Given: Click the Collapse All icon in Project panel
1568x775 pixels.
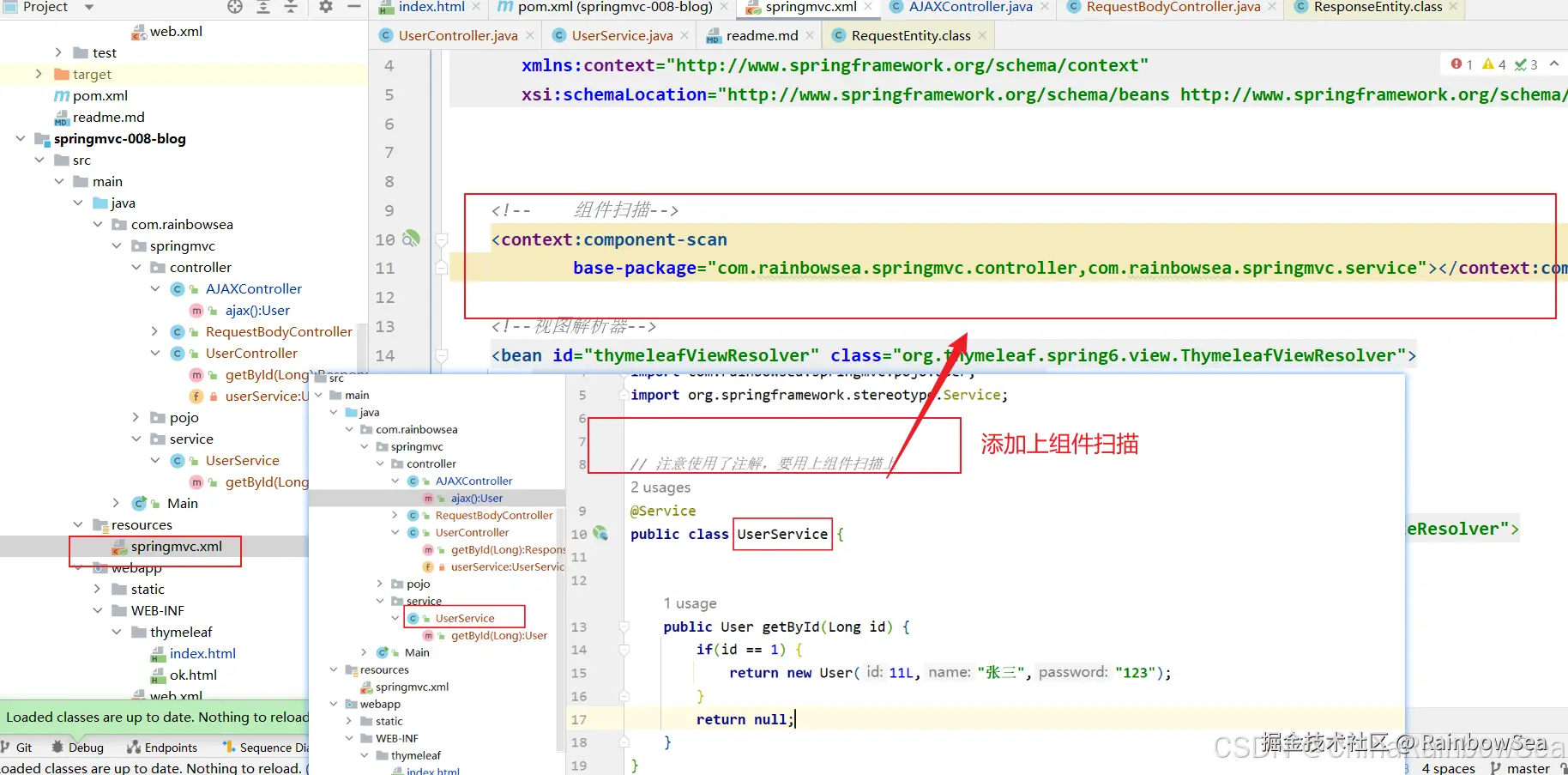Looking at the screenshot, I should pyautogui.click(x=291, y=7).
